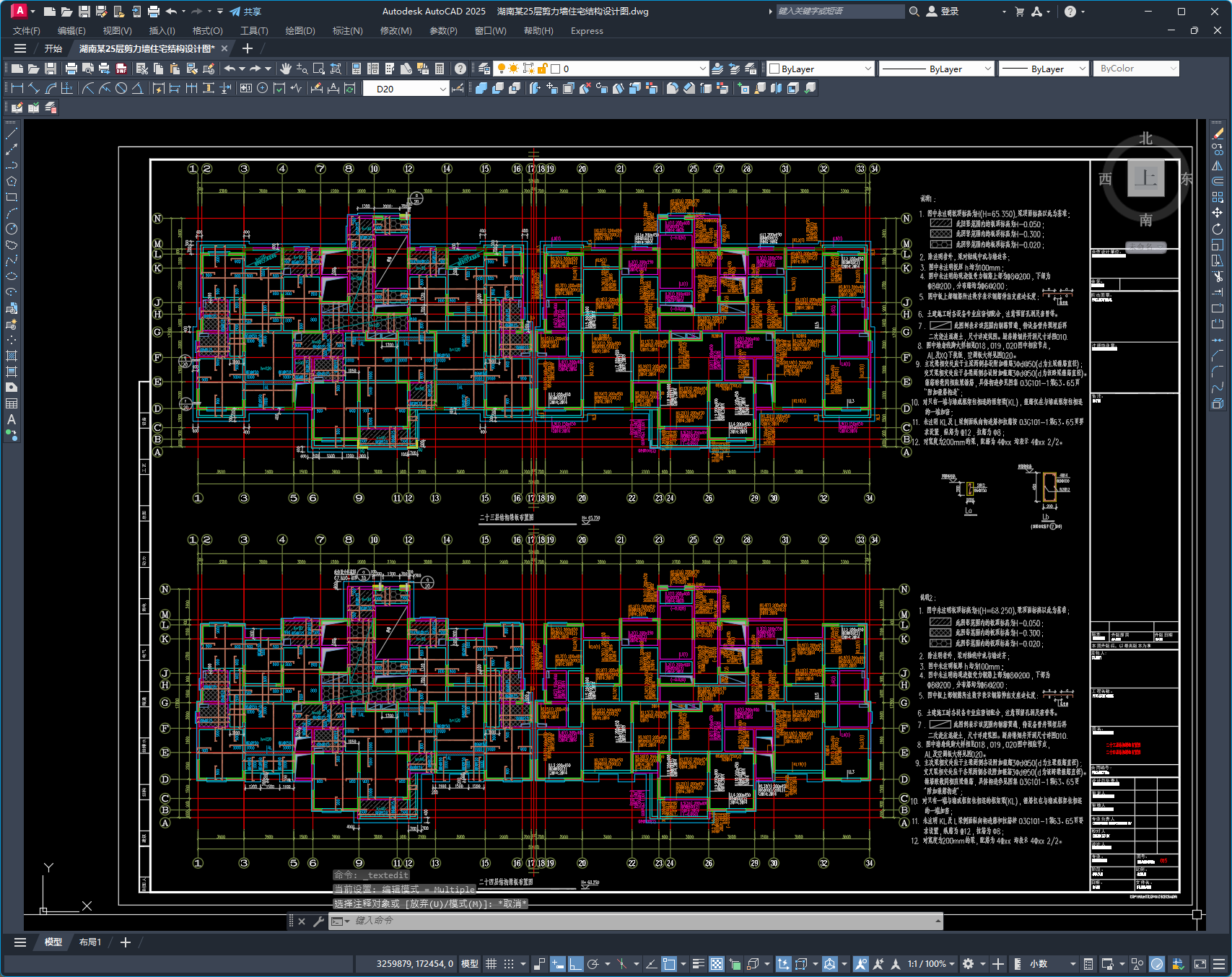Open Layer Properties Manager icon
This screenshot has height=977, width=1232.
tap(484, 69)
